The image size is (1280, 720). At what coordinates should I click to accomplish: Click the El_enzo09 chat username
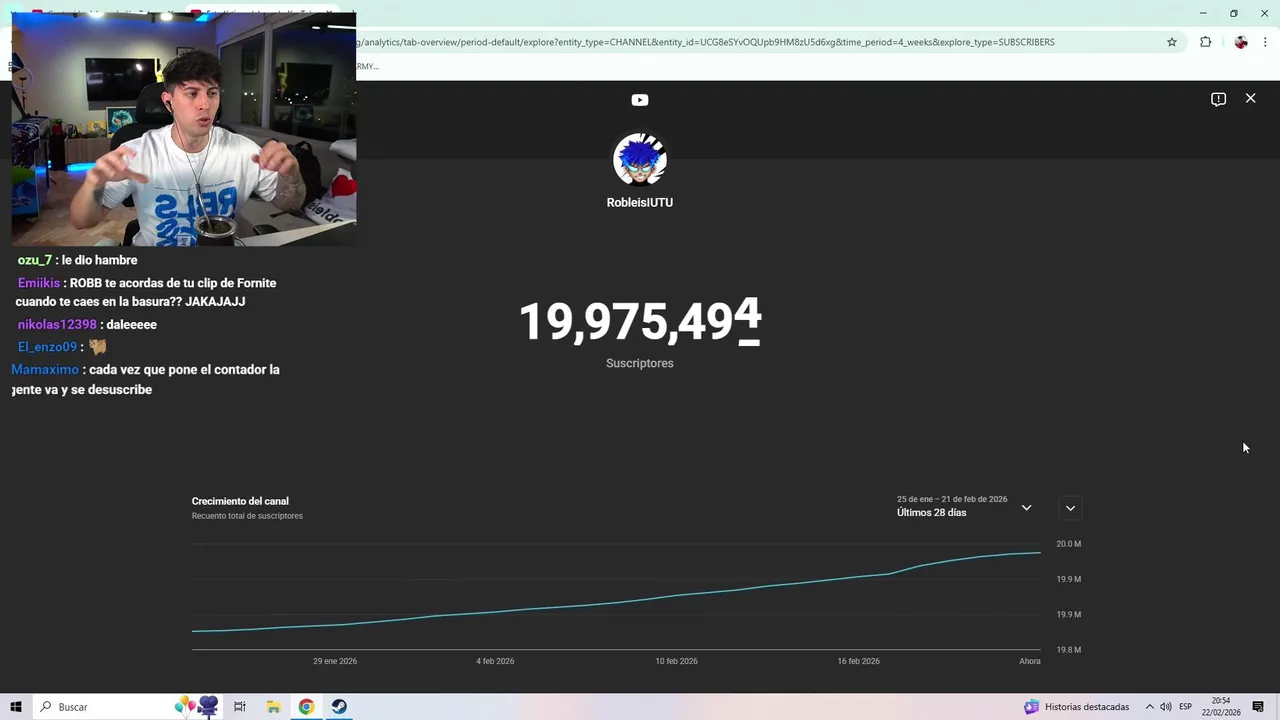pyautogui.click(x=47, y=347)
